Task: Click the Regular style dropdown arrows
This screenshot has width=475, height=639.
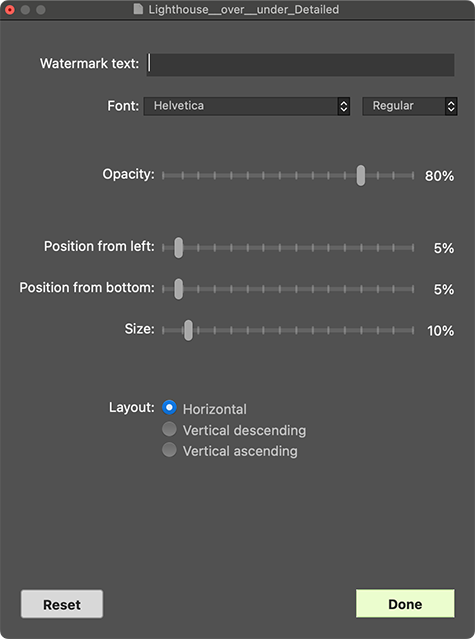Action: (451, 106)
